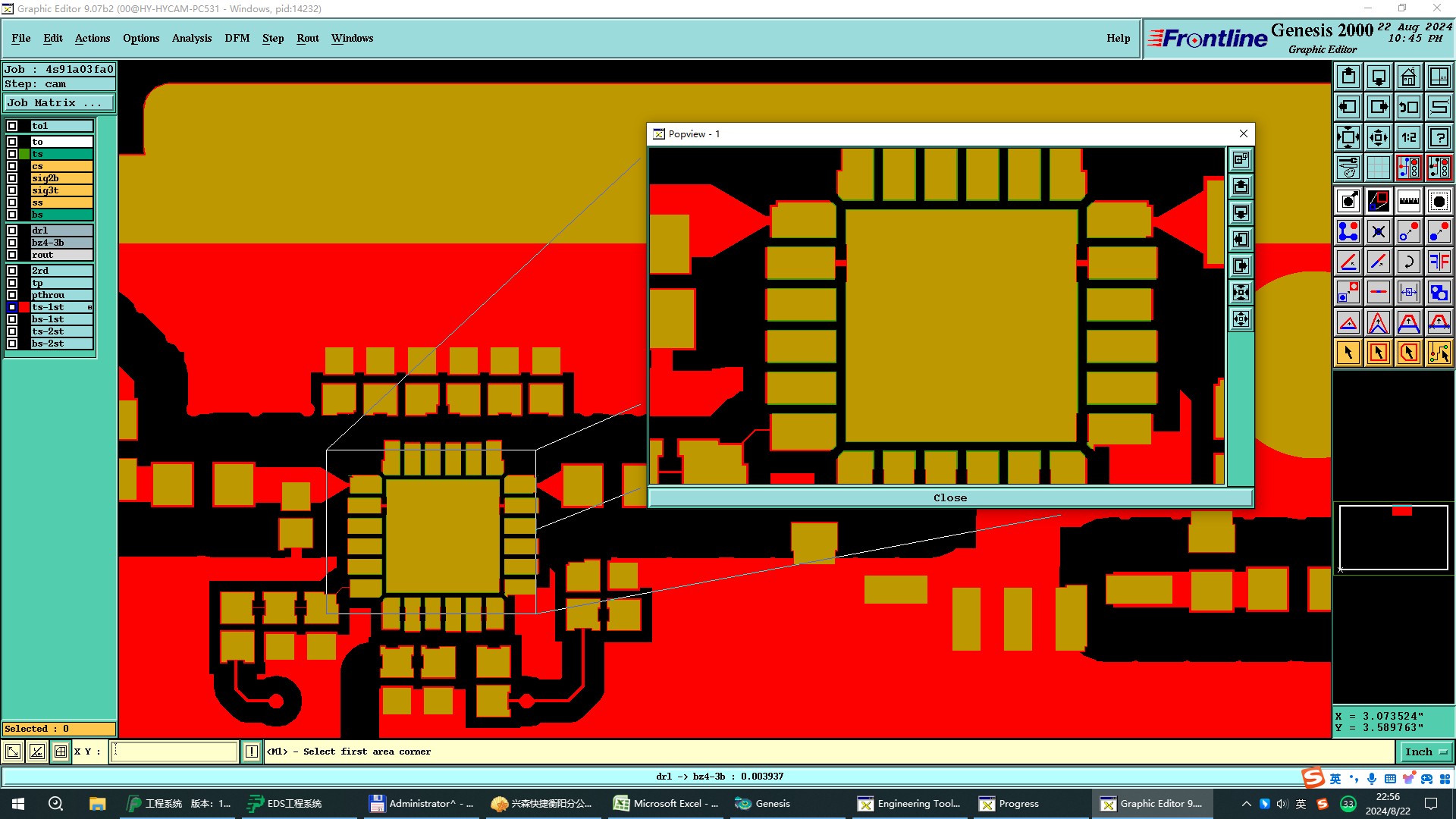Open the Analysis menu
1456x819 pixels.
191,38
